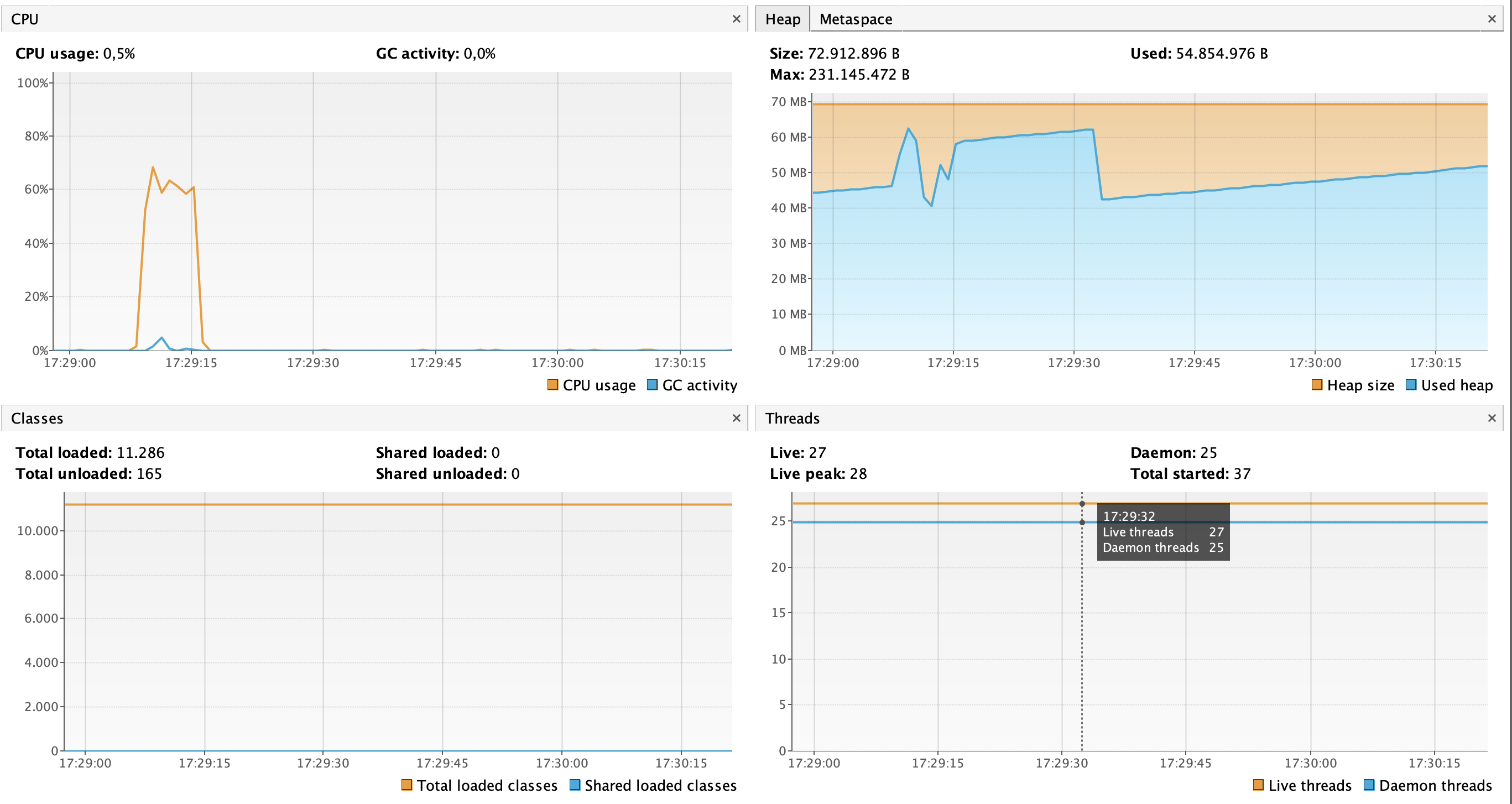
Task: Click the Live threads legend label
Action: [1310, 785]
